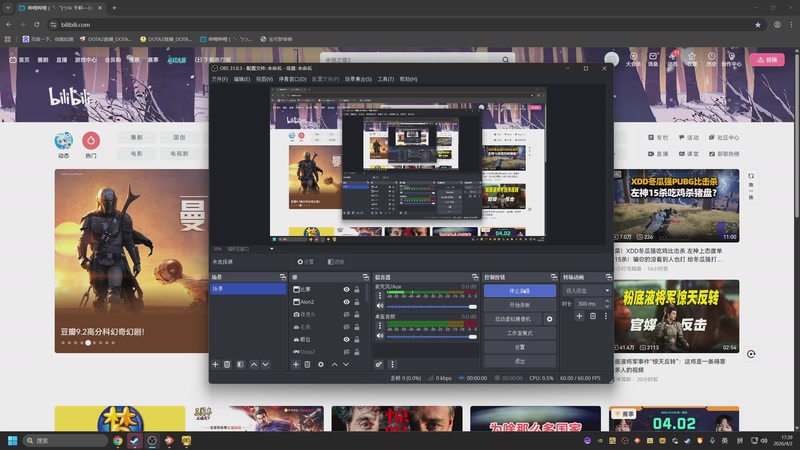The height and width of the screenshot is (450, 800).
Task: Open OBS 场景集合(S) menu
Action: [x=358, y=79]
